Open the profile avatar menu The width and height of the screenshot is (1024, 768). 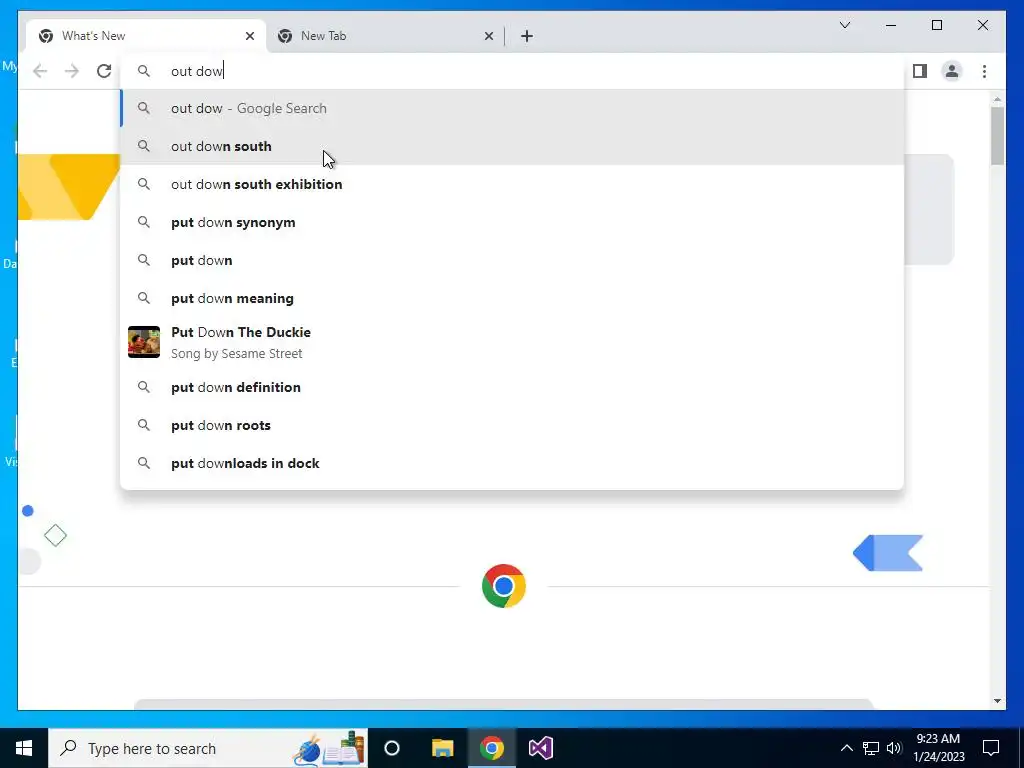tap(952, 71)
